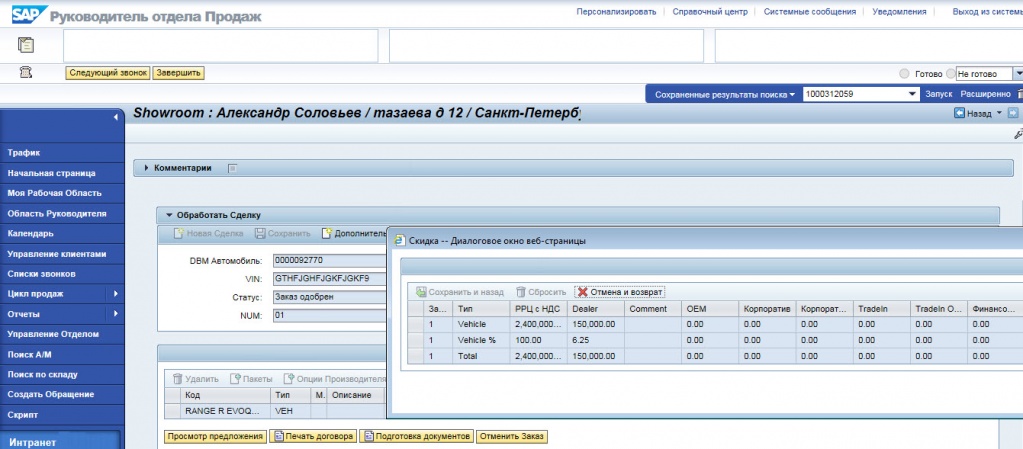The image size is (1023, 449).
Task: Click the telephone icon
Action: pos(26,73)
